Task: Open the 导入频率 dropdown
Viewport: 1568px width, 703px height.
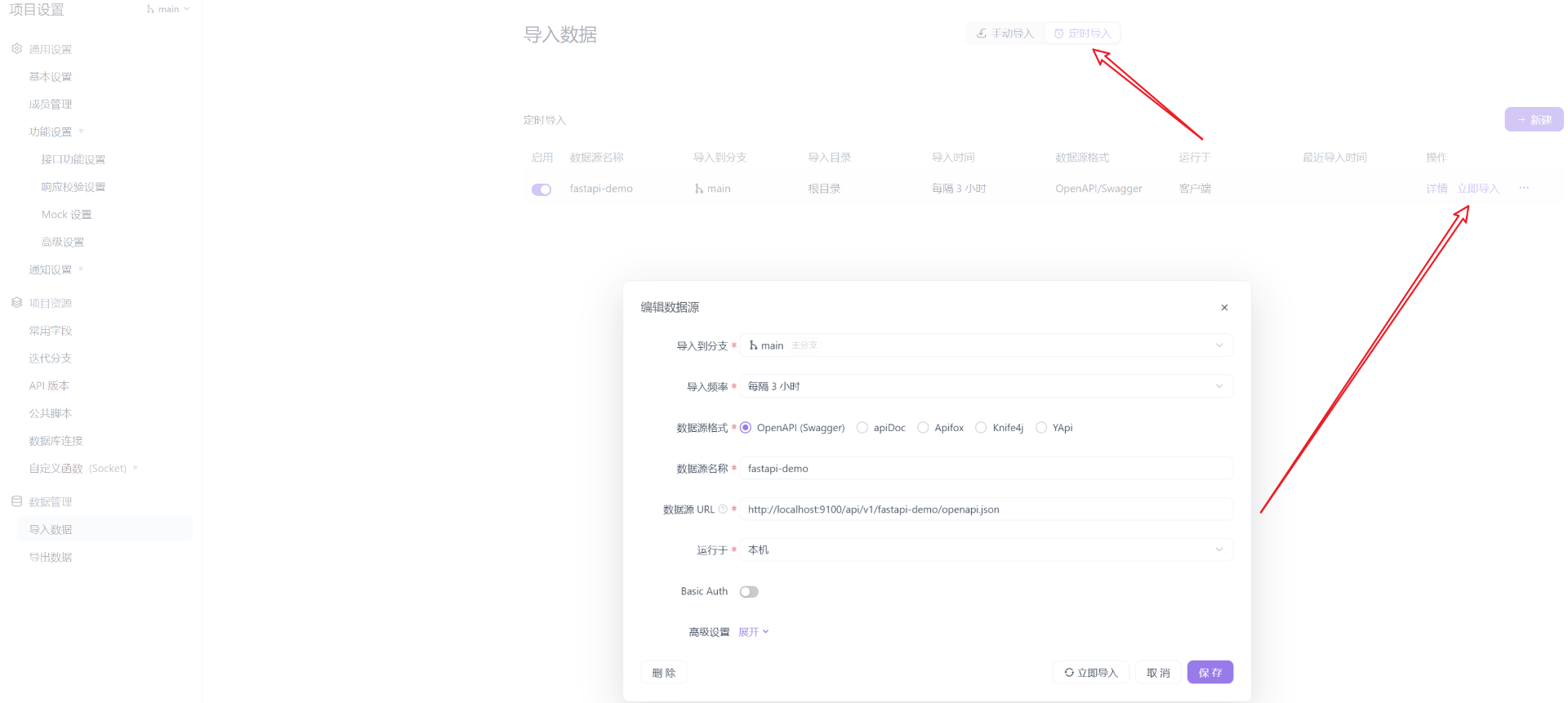Action: coord(985,386)
